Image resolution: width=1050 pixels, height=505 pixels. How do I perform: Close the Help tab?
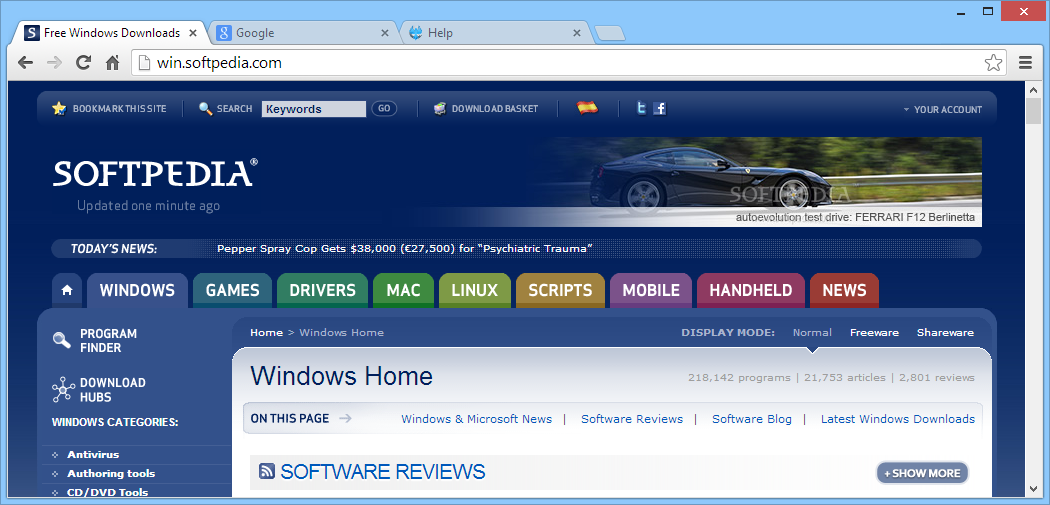[576, 33]
